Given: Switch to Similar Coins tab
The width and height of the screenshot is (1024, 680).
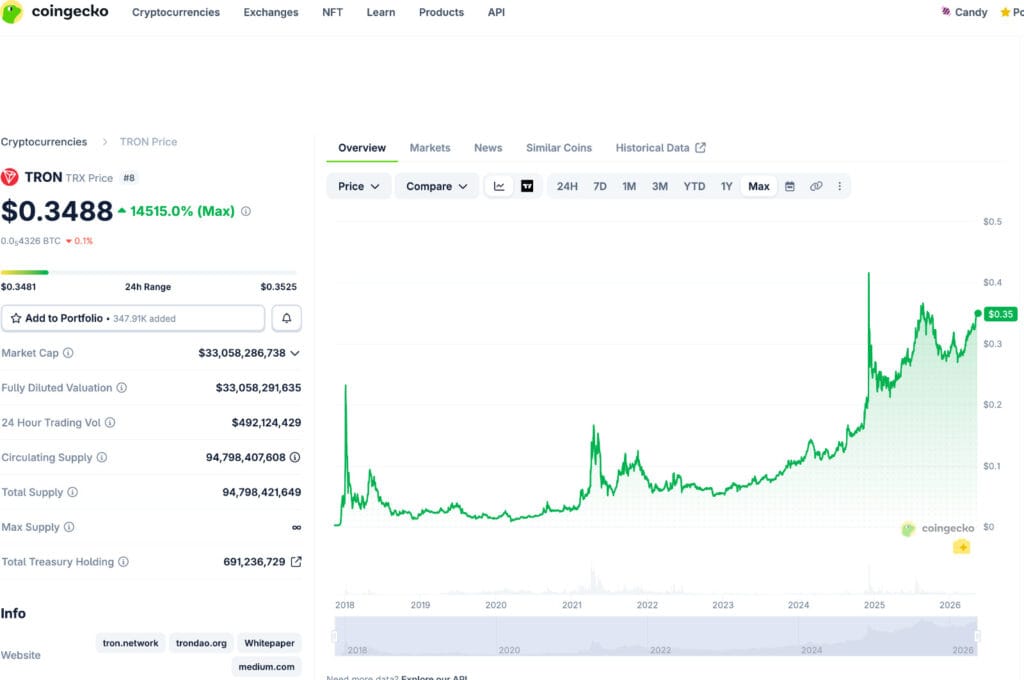Looking at the screenshot, I should tap(559, 148).
